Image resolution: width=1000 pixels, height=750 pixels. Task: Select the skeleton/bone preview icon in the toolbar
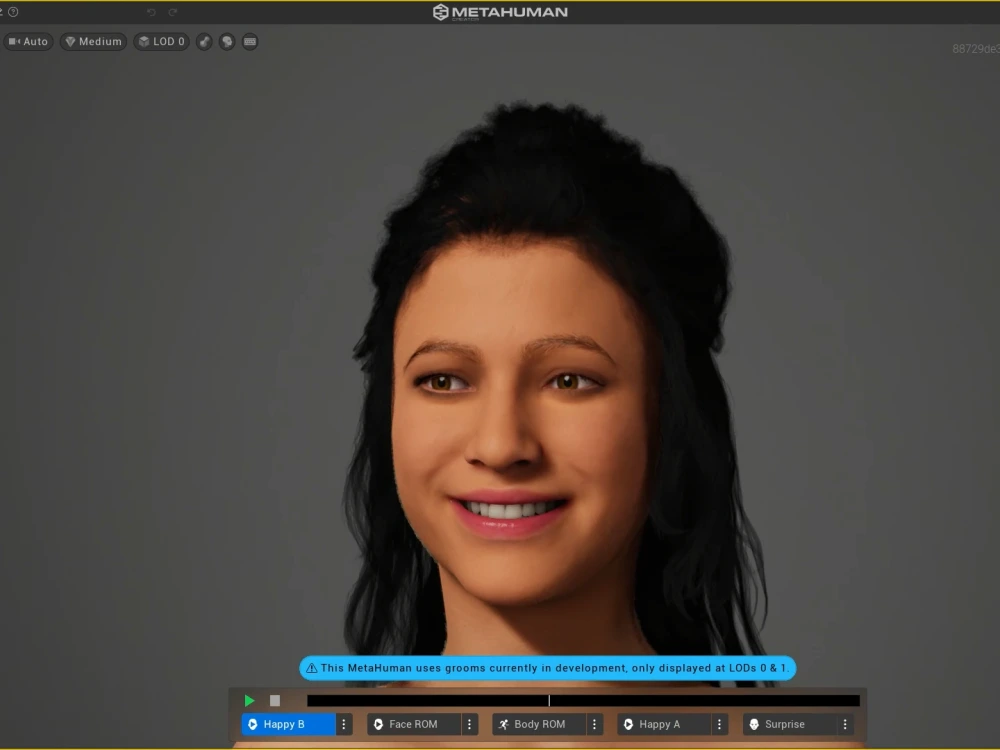click(x=204, y=41)
